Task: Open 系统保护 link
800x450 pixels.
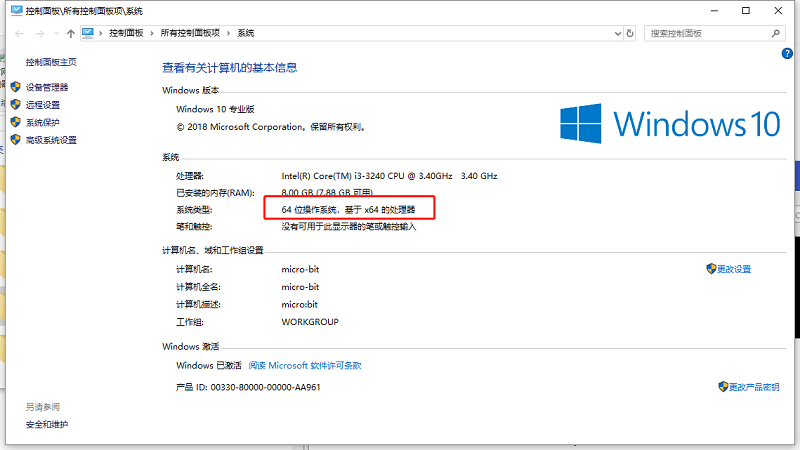Action: tap(43, 122)
